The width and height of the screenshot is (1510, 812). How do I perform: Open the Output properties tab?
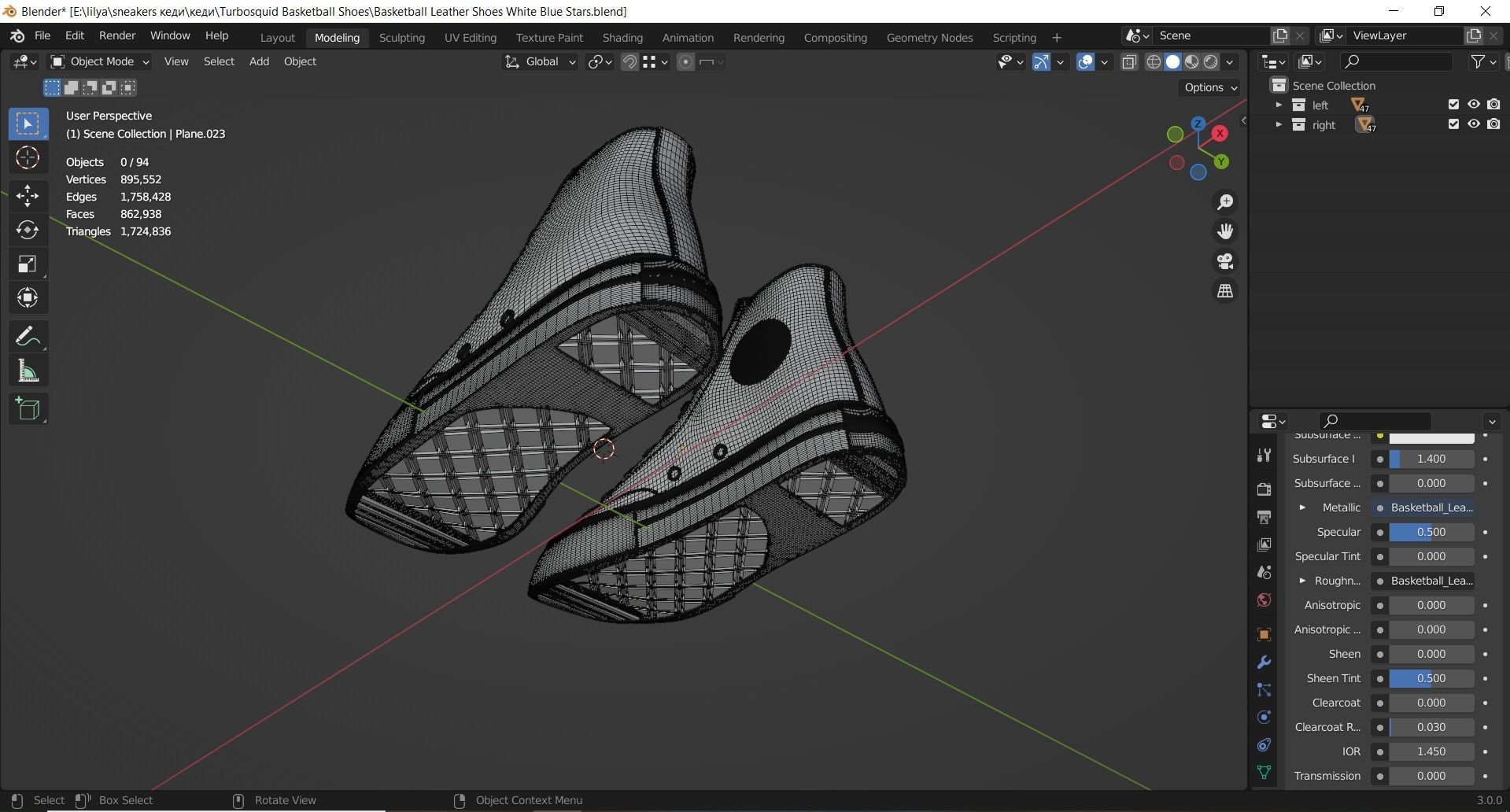click(1264, 517)
